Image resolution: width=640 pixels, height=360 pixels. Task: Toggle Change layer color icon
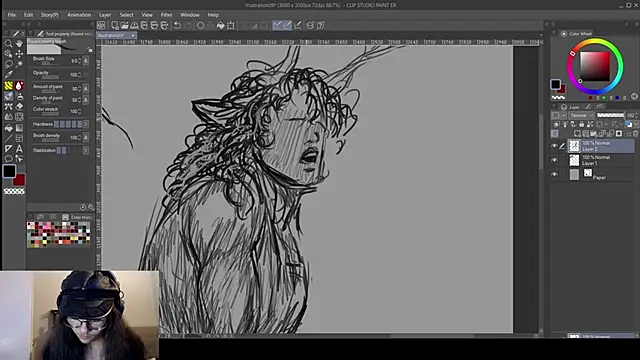pos(629,124)
